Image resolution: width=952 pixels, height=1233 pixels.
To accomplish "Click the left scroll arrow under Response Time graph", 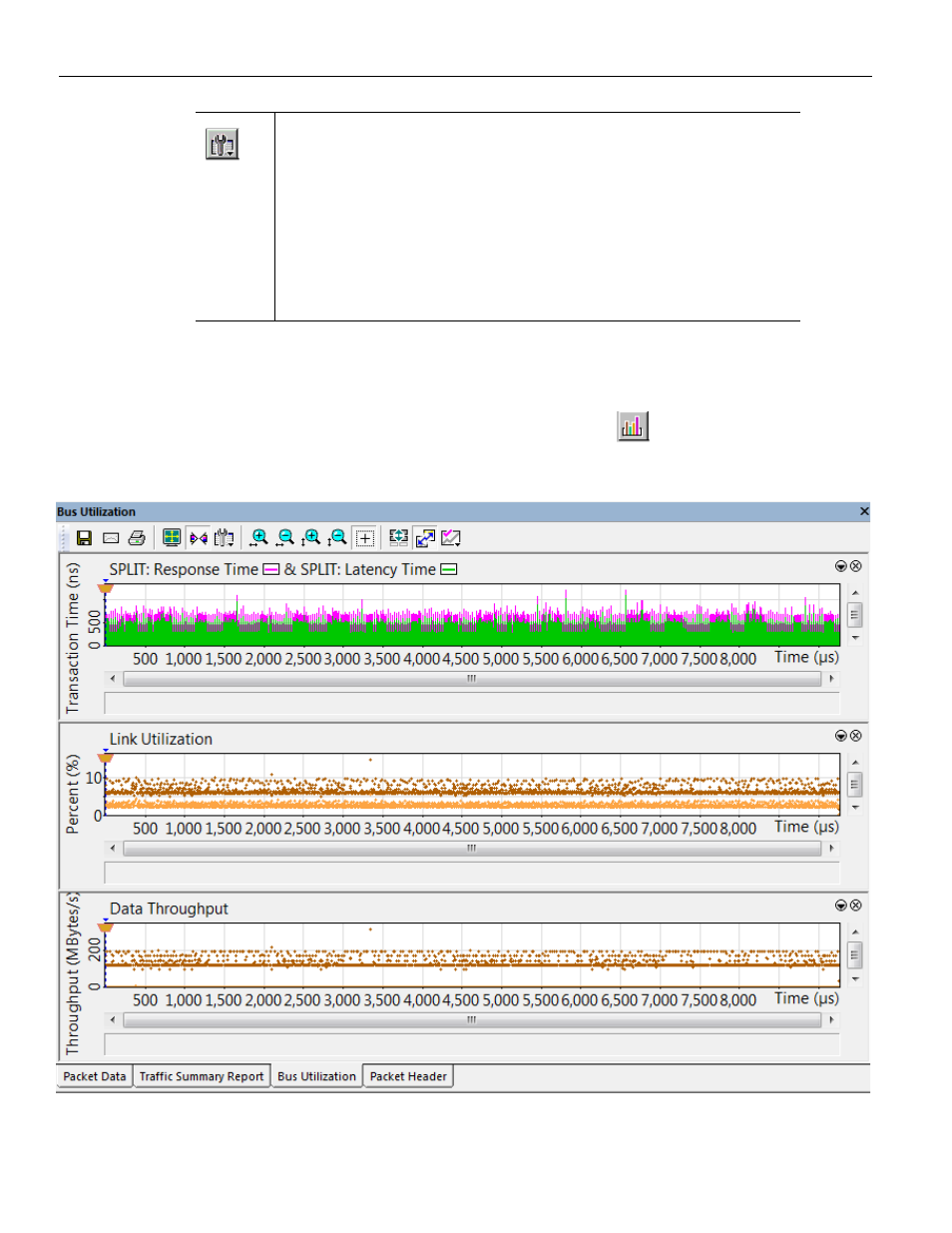I will pyautogui.click(x=113, y=679).
